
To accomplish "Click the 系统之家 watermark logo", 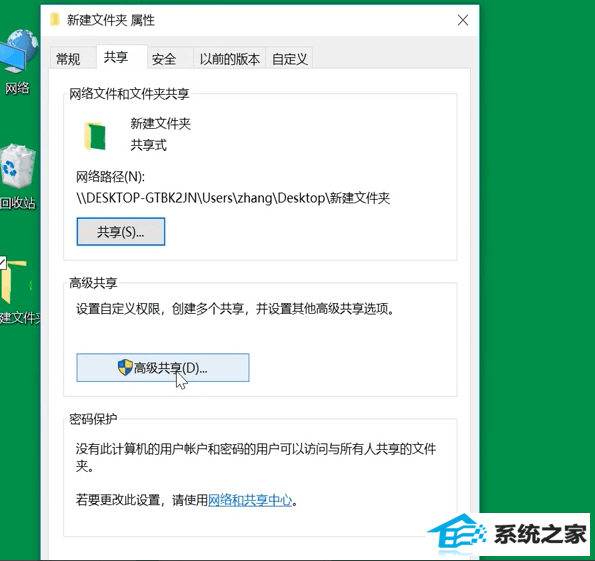I will pyautogui.click(x=508, y=534).
